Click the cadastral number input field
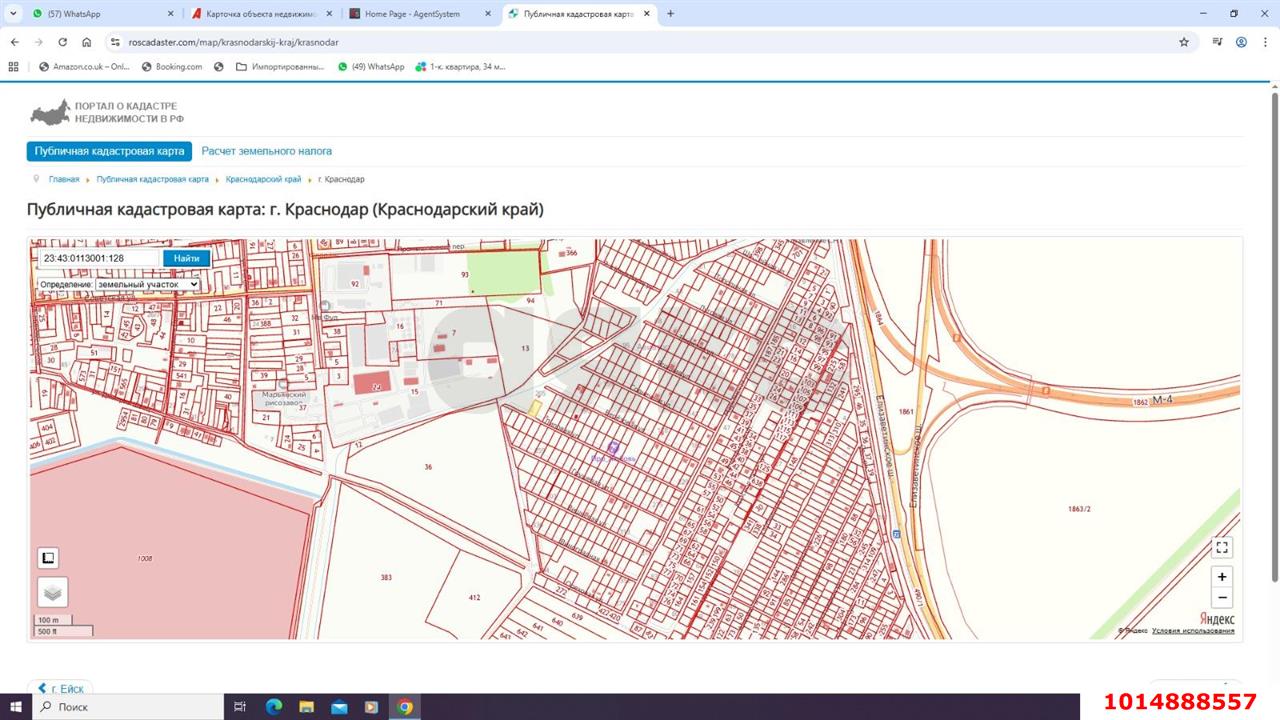Screen dimensions: 1280x720 pyautogui.click(x=98, y=258)
